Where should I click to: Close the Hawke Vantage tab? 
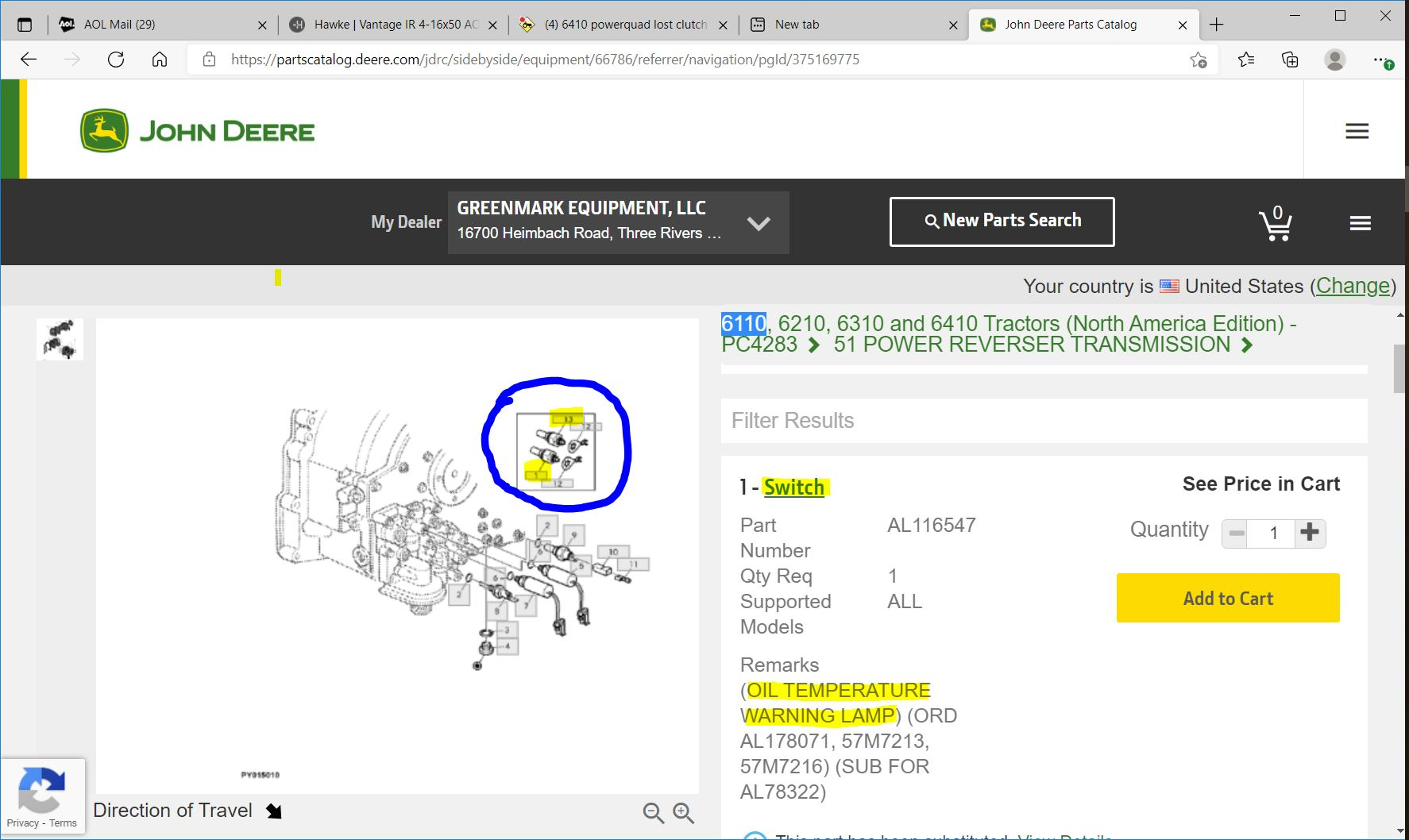point(492,25)
